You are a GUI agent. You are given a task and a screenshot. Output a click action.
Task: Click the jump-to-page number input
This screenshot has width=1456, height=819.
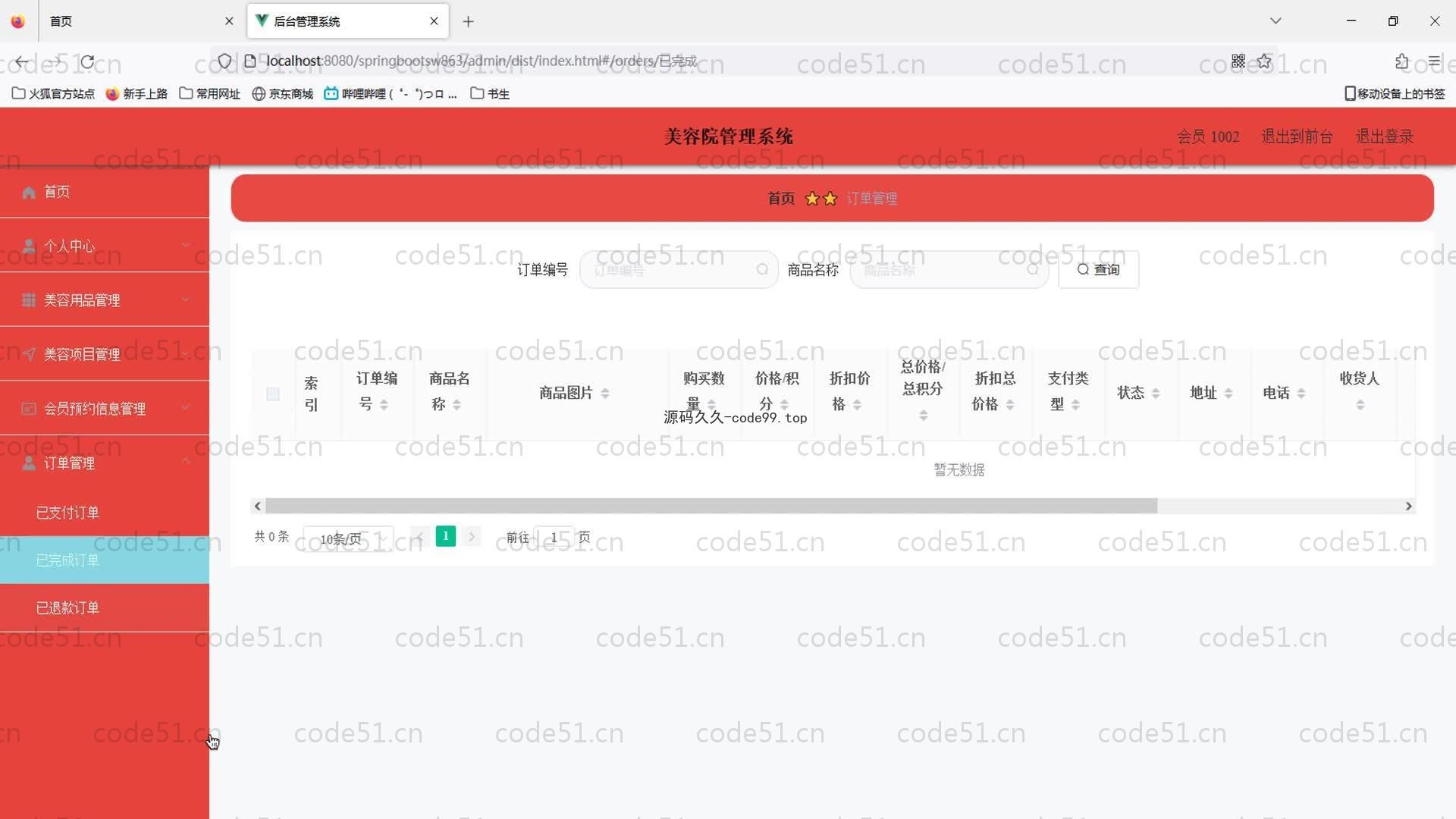coord(554,538)
